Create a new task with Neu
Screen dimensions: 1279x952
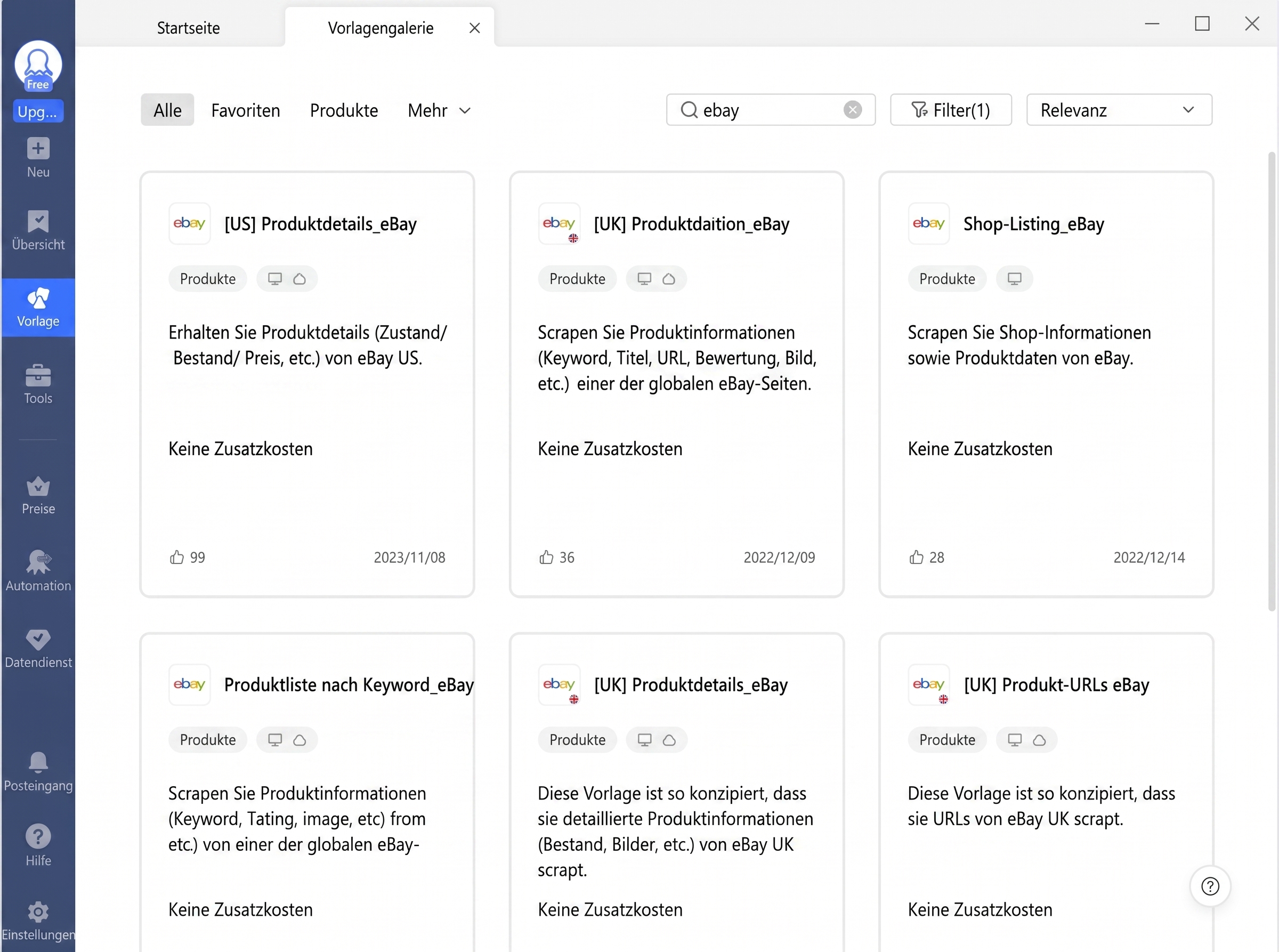38,158
